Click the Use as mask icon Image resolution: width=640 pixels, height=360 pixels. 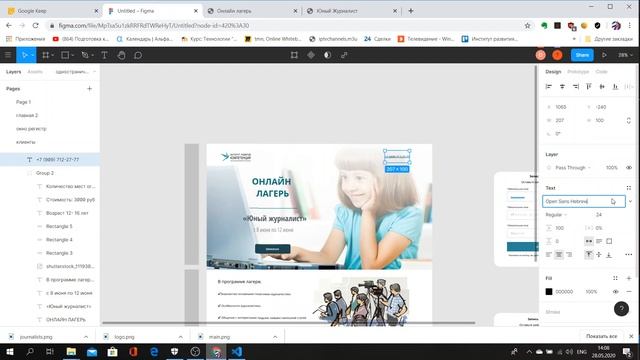327,55
